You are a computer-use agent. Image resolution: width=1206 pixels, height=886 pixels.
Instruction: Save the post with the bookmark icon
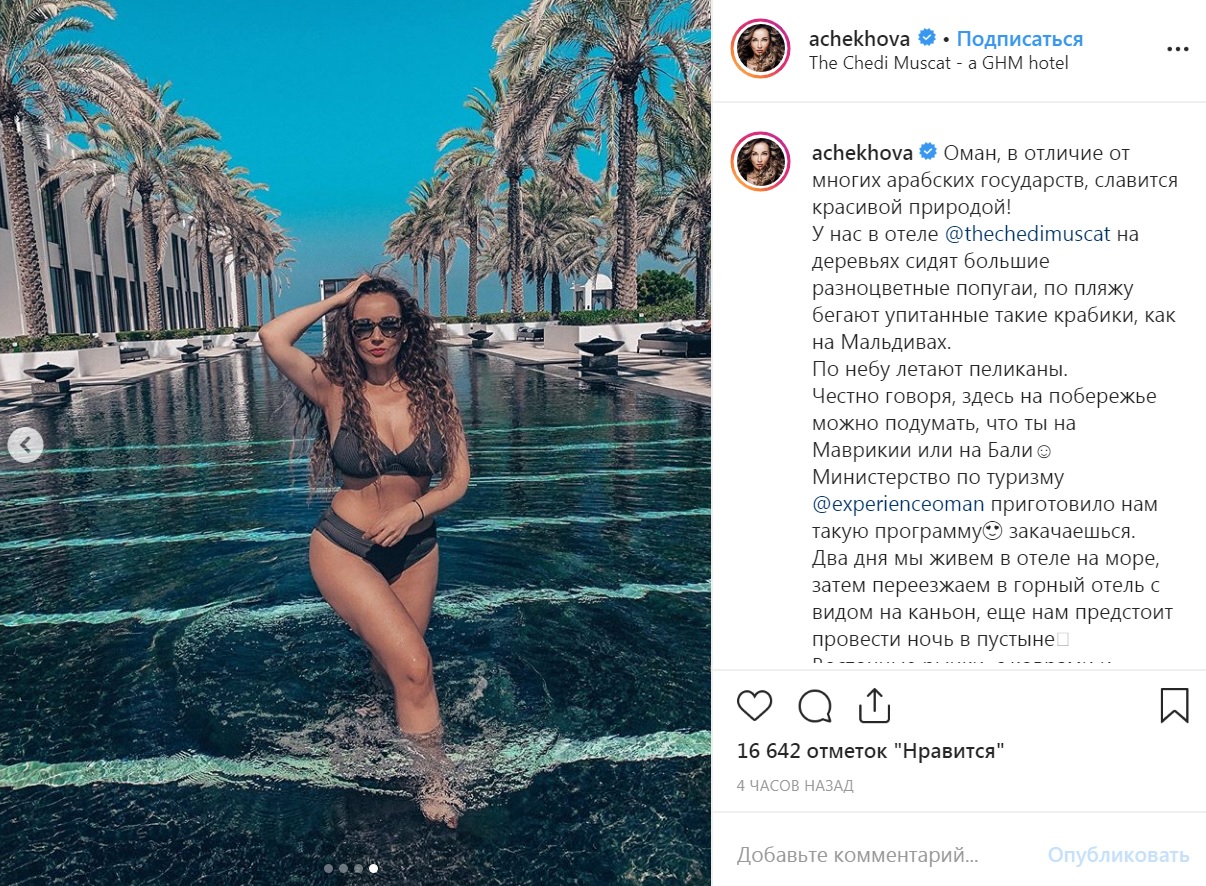pyautogui.click(x=1174, y=705)
